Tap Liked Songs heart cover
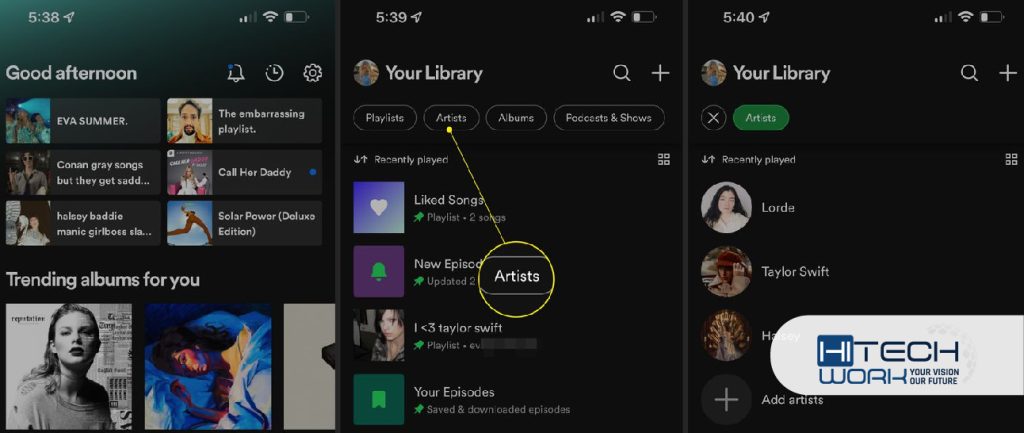This screenshot has width=1024, height=433. [379, 208]
